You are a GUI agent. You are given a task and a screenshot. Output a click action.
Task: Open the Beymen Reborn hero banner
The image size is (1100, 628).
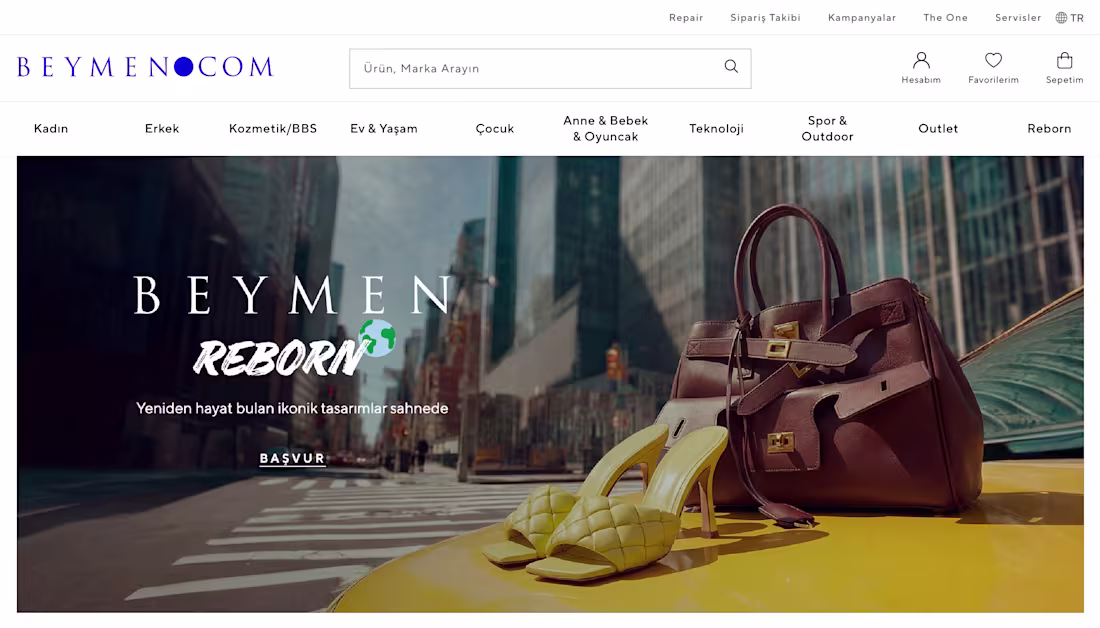tap(550, 384)
